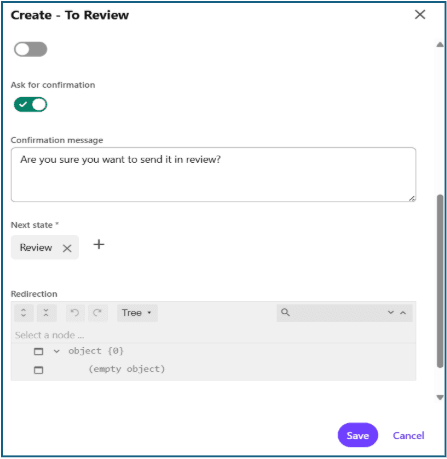Remove the Review state chip
Image resolution: width=447 pixels, height=459 pixels.
tap(67, 248)
